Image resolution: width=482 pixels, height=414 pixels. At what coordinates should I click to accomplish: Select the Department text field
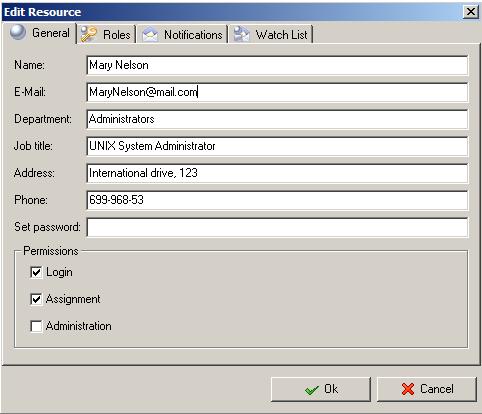277,119
